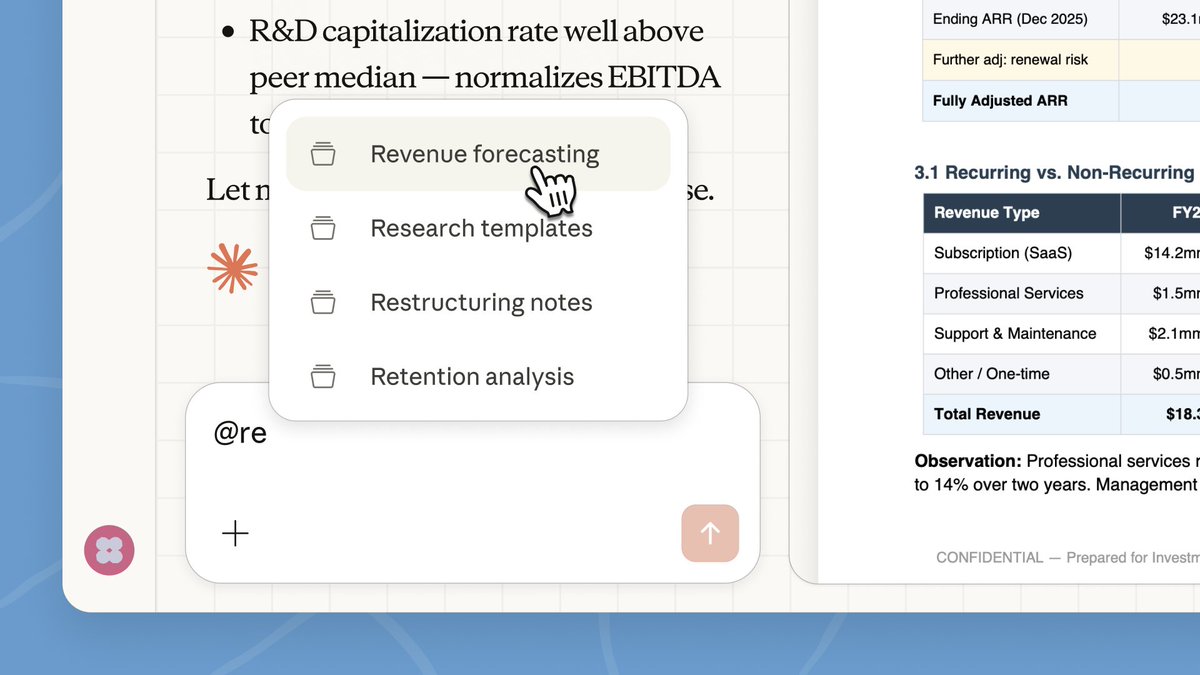This screenshot has width=1200, height=675.
Task: Click the folder icon beside Revenue forecasting
Action: coord(322,153)
